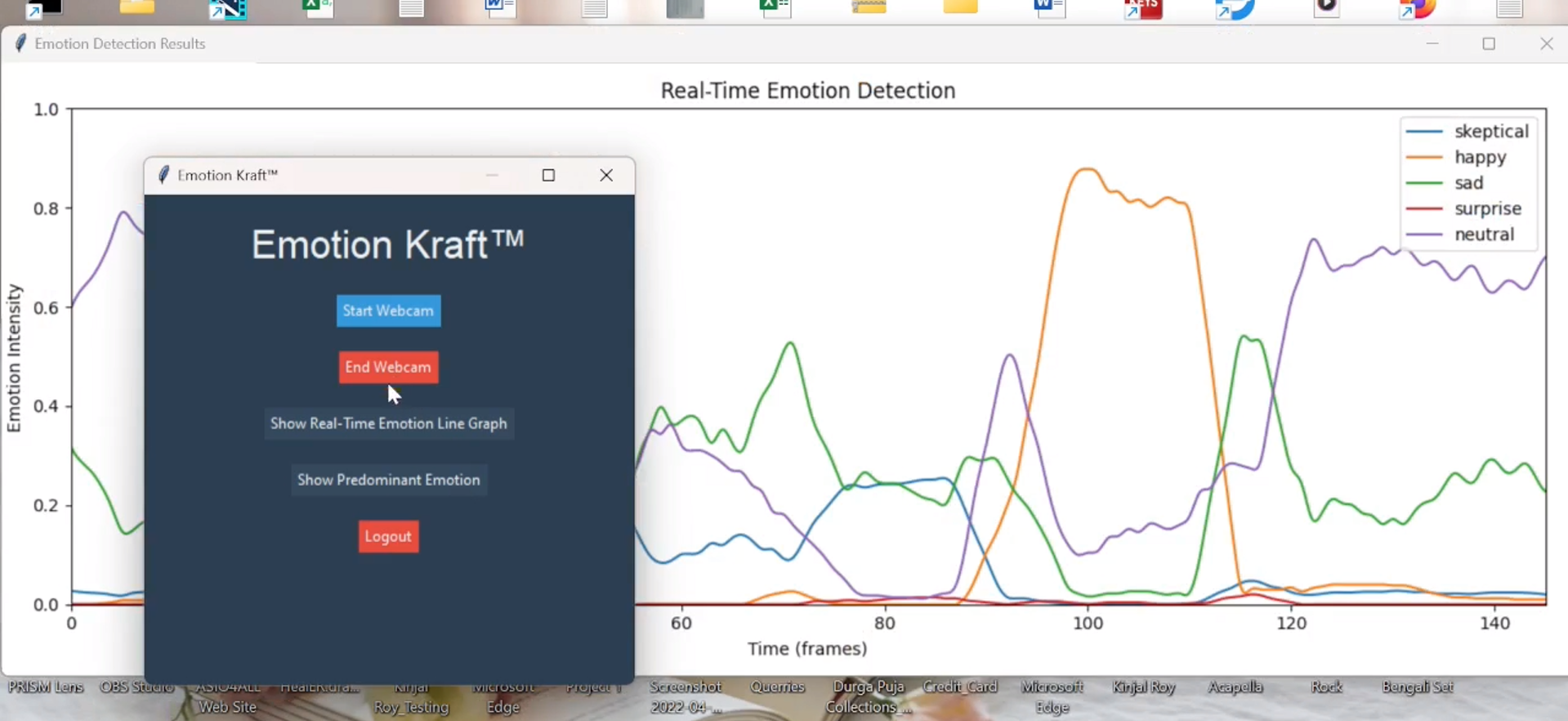This screenshot has width=1568, height=721.
Task: Show Real-Time Emotion Line Graph
Action: pos(389,423)
